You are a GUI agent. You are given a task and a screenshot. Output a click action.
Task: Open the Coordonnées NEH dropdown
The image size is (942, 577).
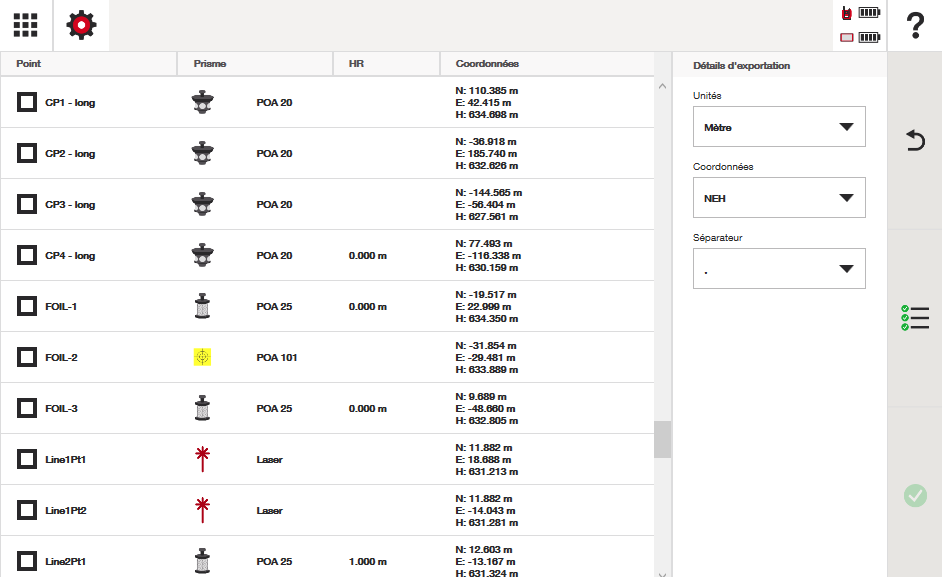tap(779, 198)
